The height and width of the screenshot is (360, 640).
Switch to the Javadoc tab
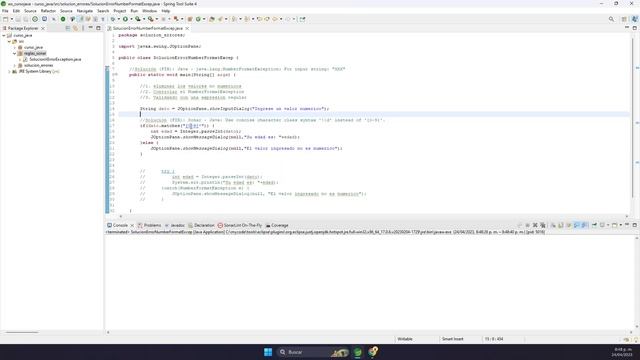coord(175,225)
